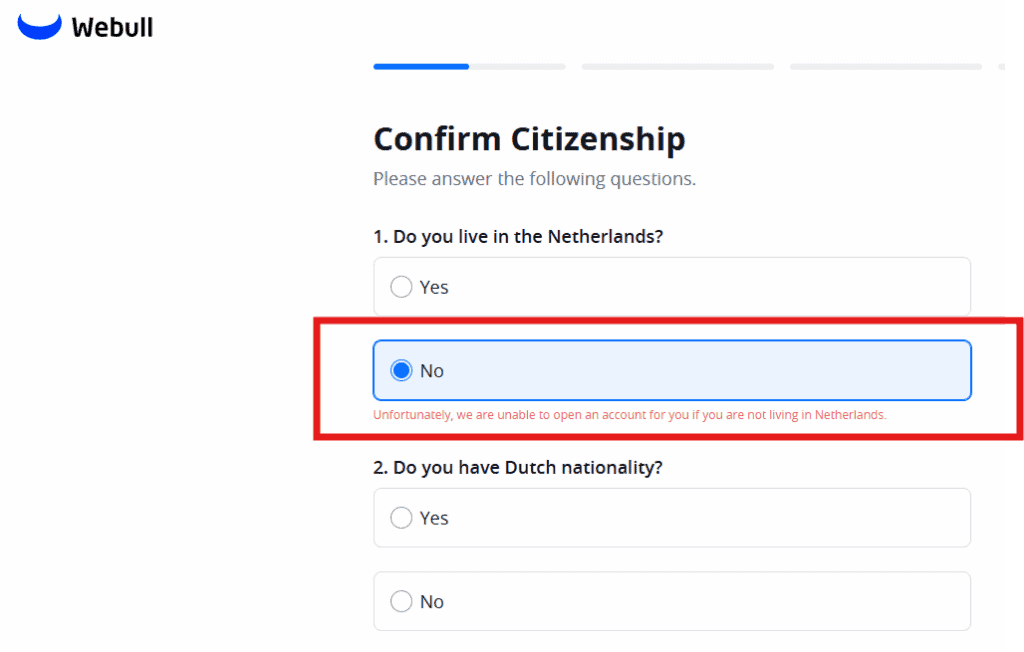Click the blue filled progress bar segment

point(421,67)
